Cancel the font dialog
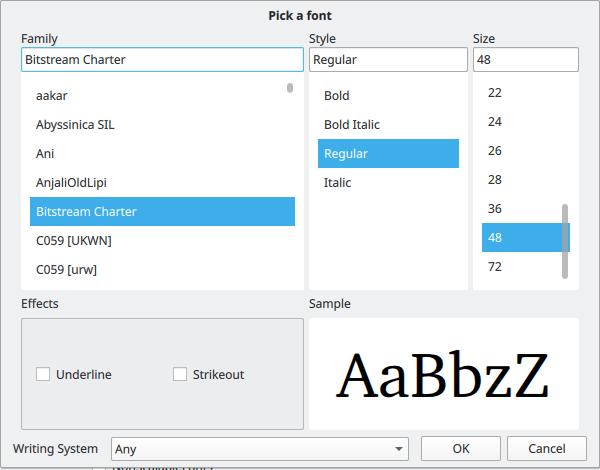 pos(546,449)
